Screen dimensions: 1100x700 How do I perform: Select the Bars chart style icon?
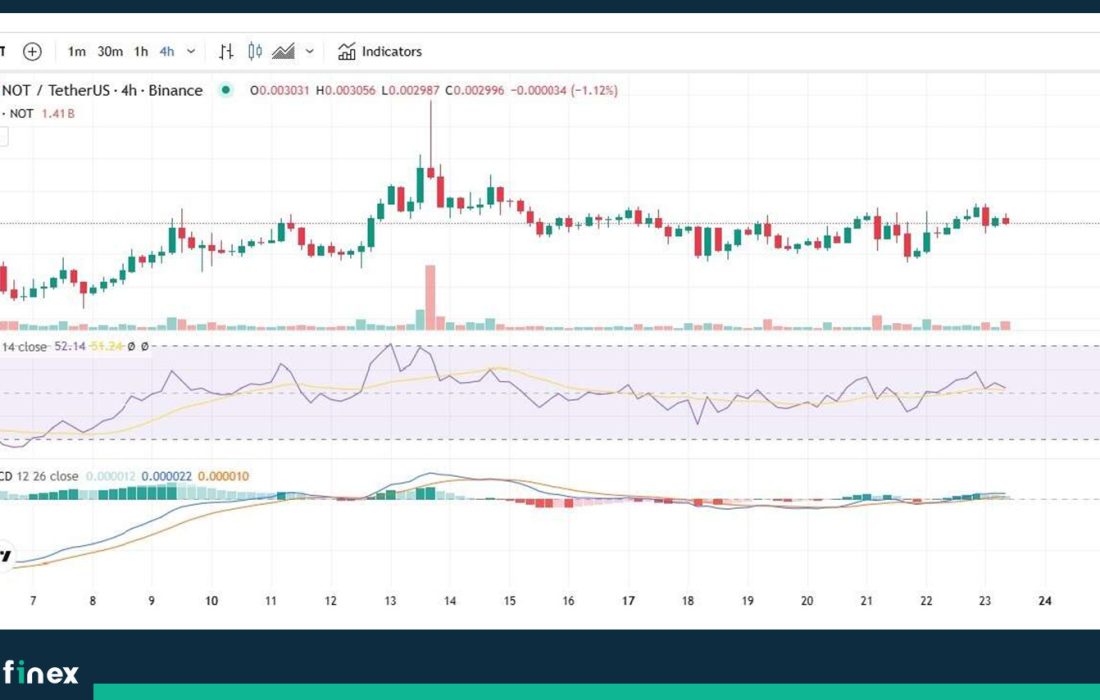click(226, 51)
